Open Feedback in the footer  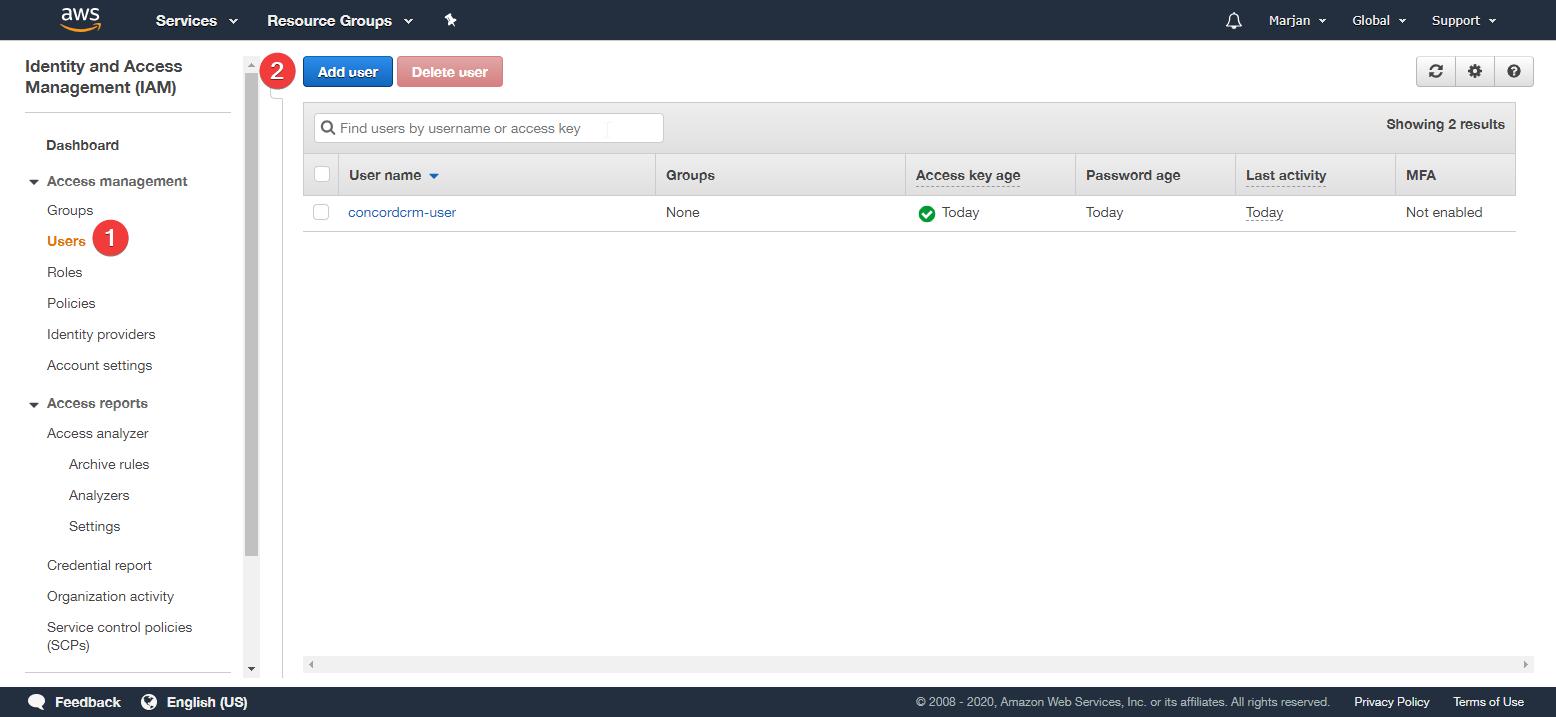tap(74, 701)
